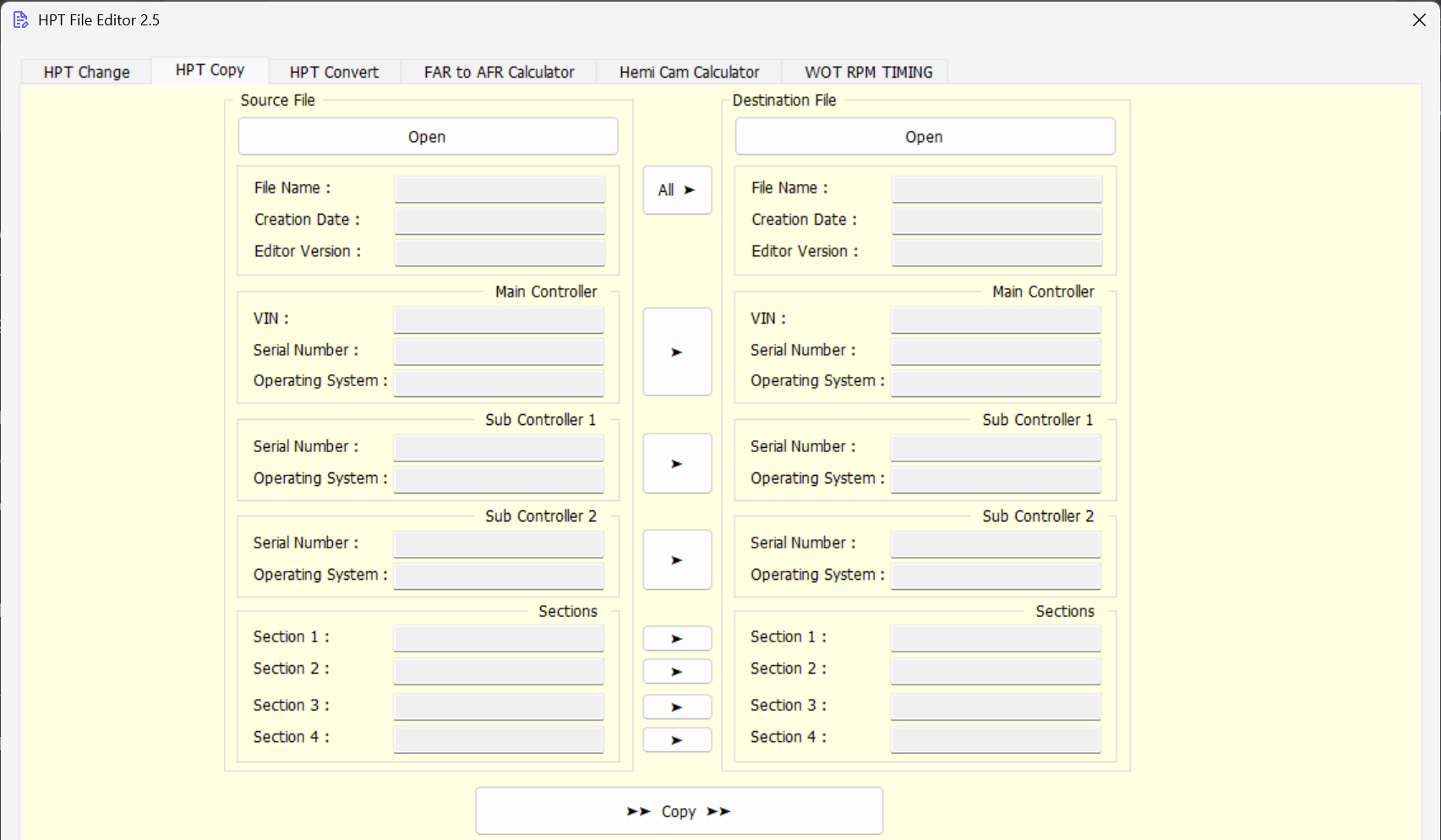
Task: Switch to the HPT Convert tab
Action: (334, 72)
